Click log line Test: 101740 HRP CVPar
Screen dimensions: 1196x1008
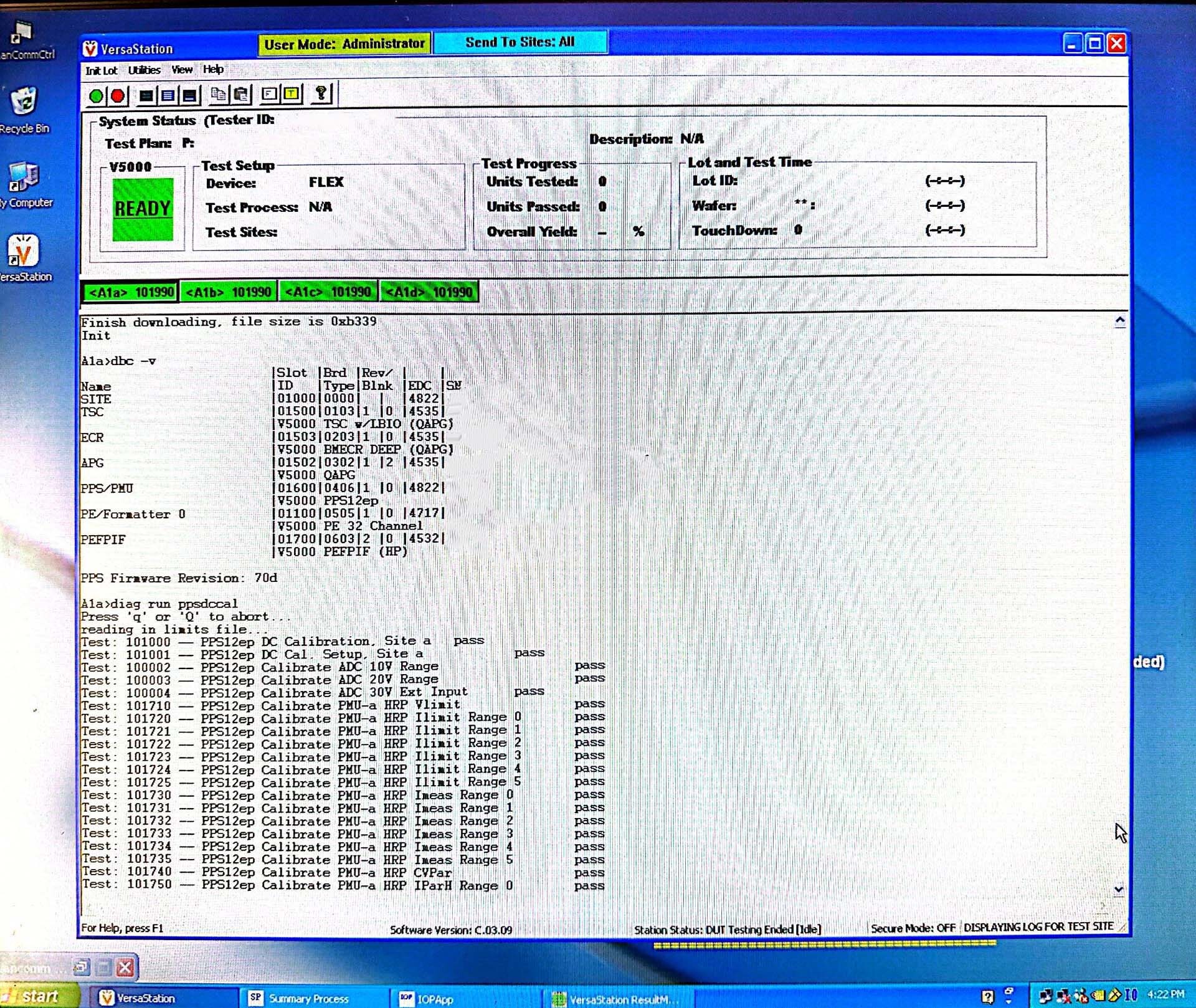coord(343,872)
